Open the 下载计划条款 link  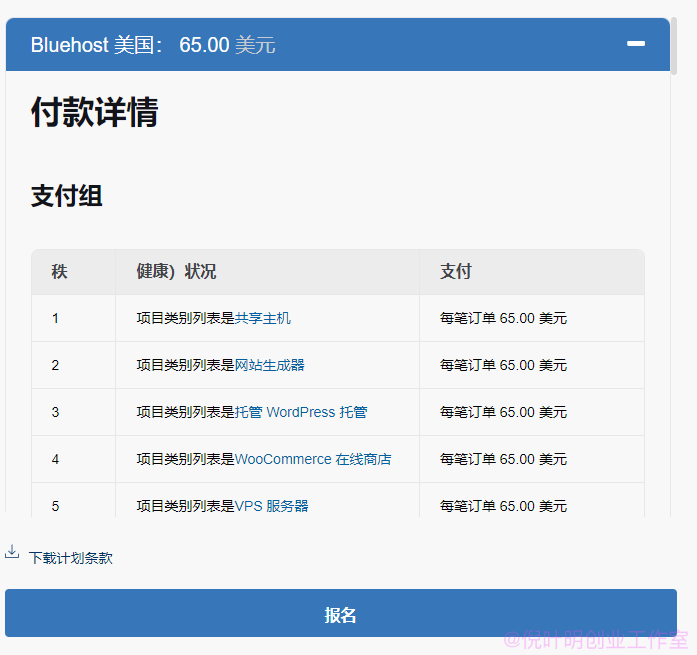coord(71,558)
